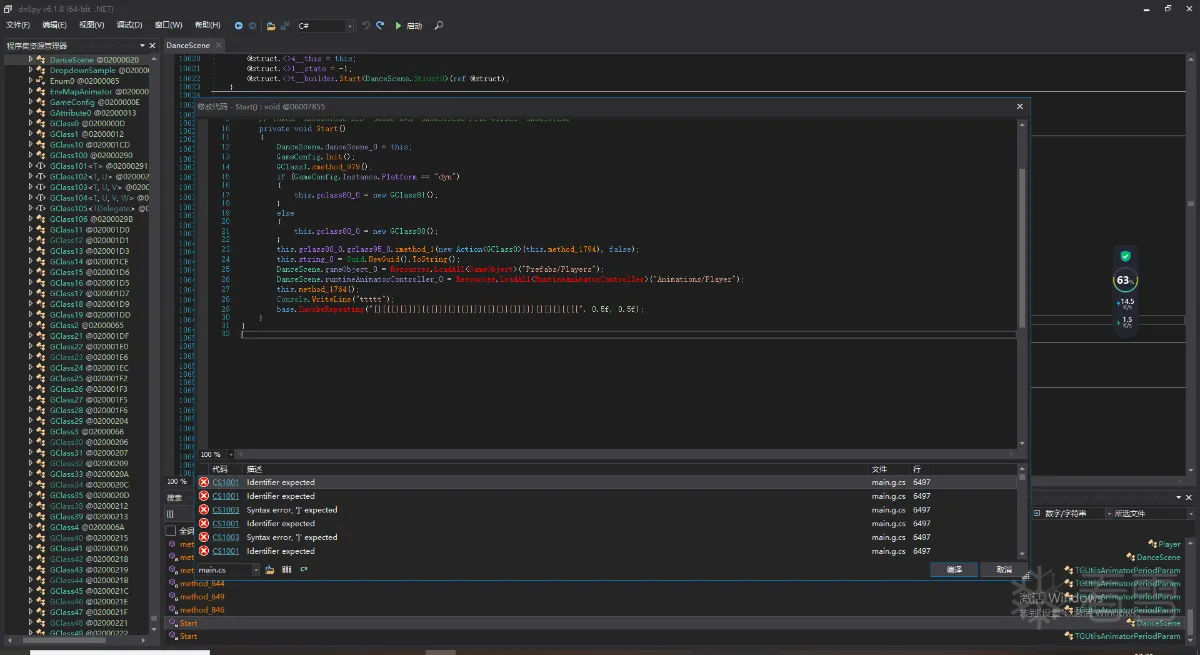
Task: Click the navigate back arrow icon
Action: pyautogui.click(x=239, y=25)
